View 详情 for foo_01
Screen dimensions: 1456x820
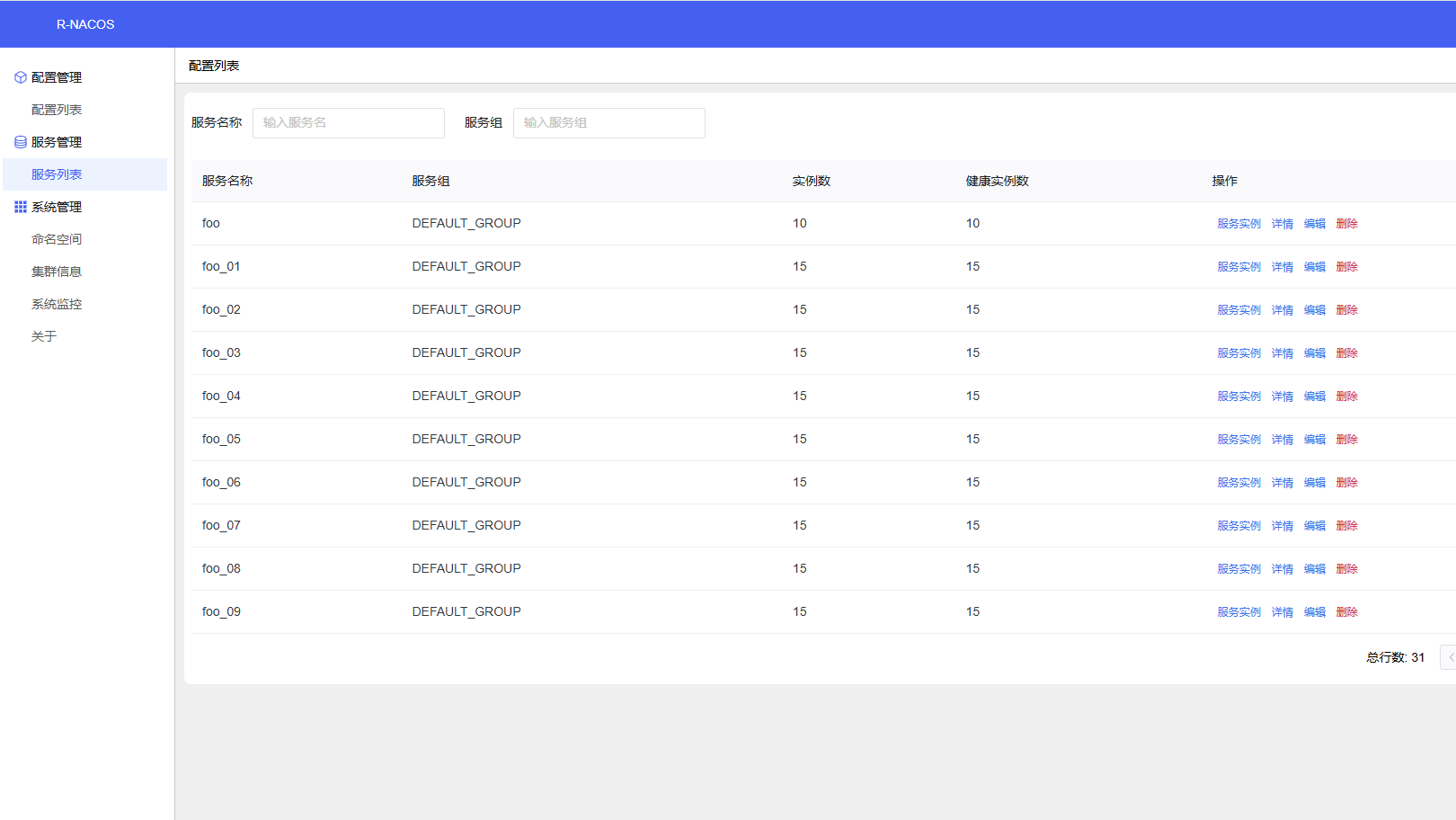click(1283, 267)
